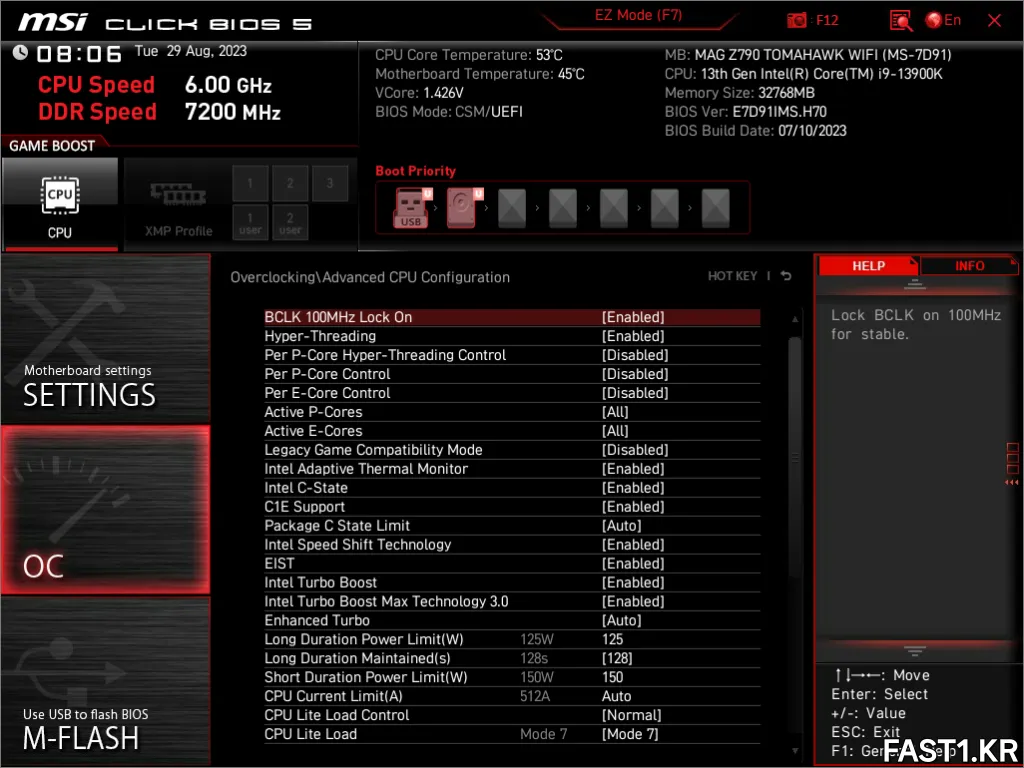Select XMP user 2 profile

tap(290, 223)
